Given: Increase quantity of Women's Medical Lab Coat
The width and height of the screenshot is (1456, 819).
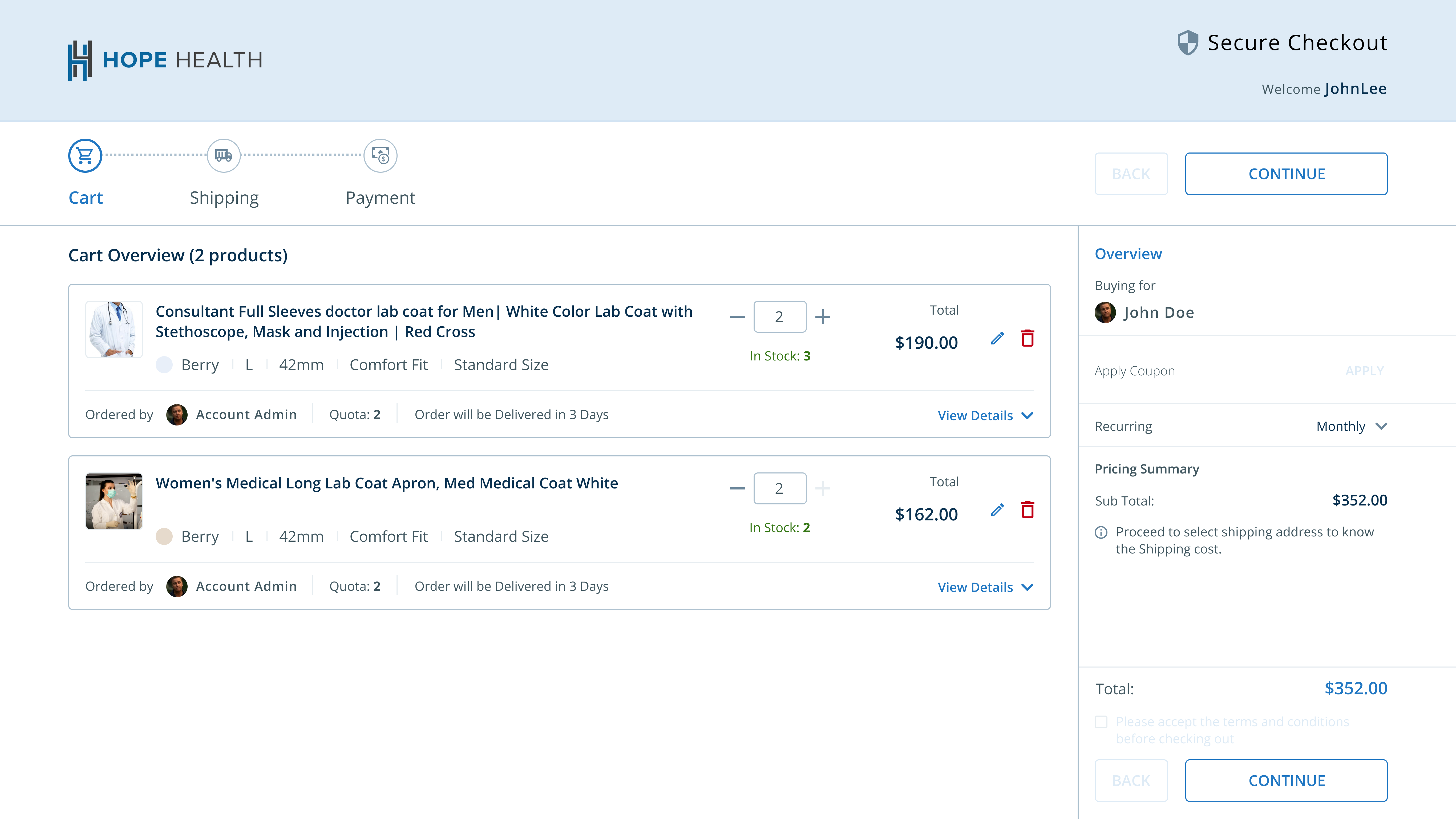Looking at the screenshot, I should [823, 488].
